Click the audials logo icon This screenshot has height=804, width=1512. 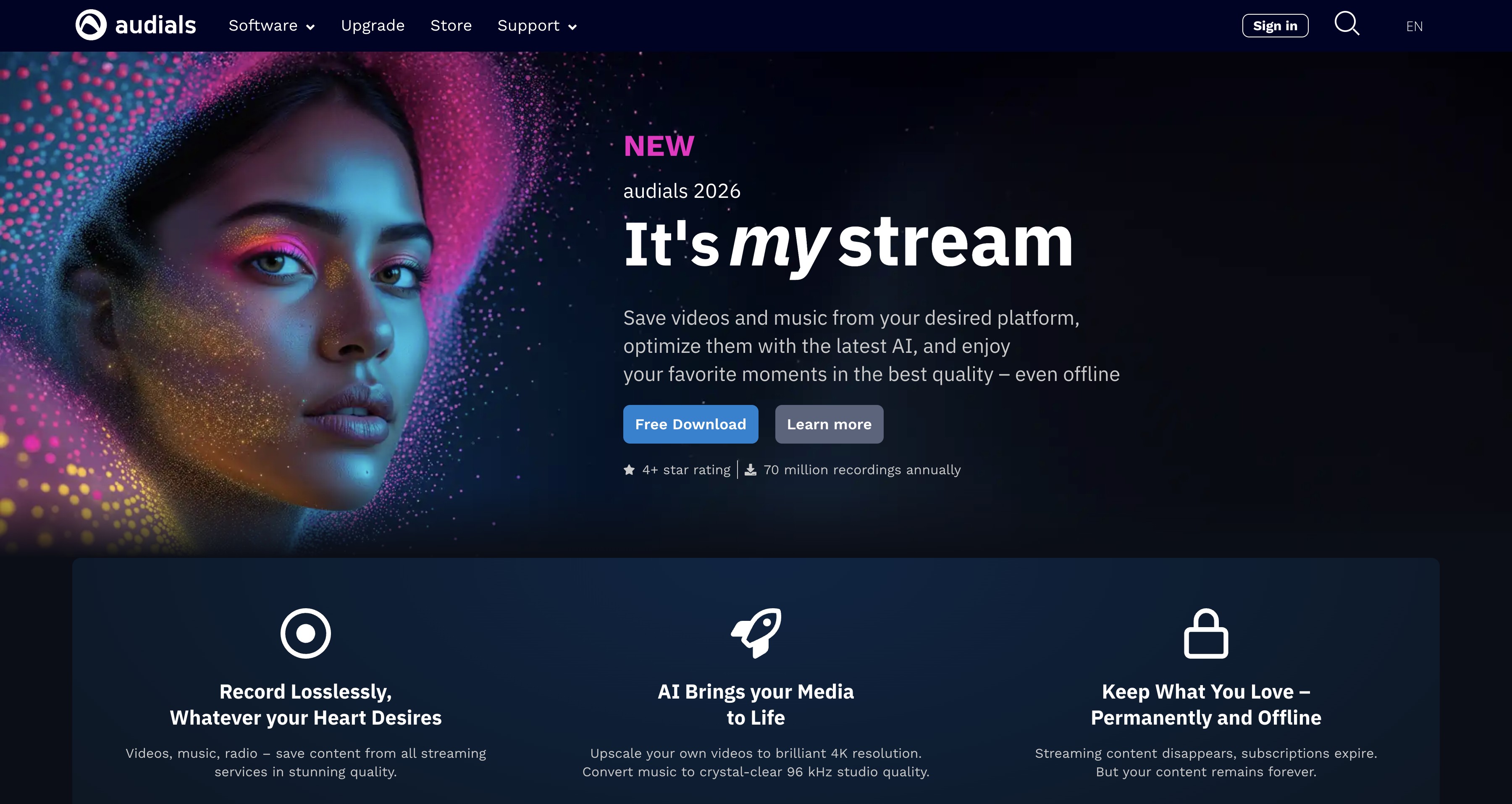tap(91, 25)
